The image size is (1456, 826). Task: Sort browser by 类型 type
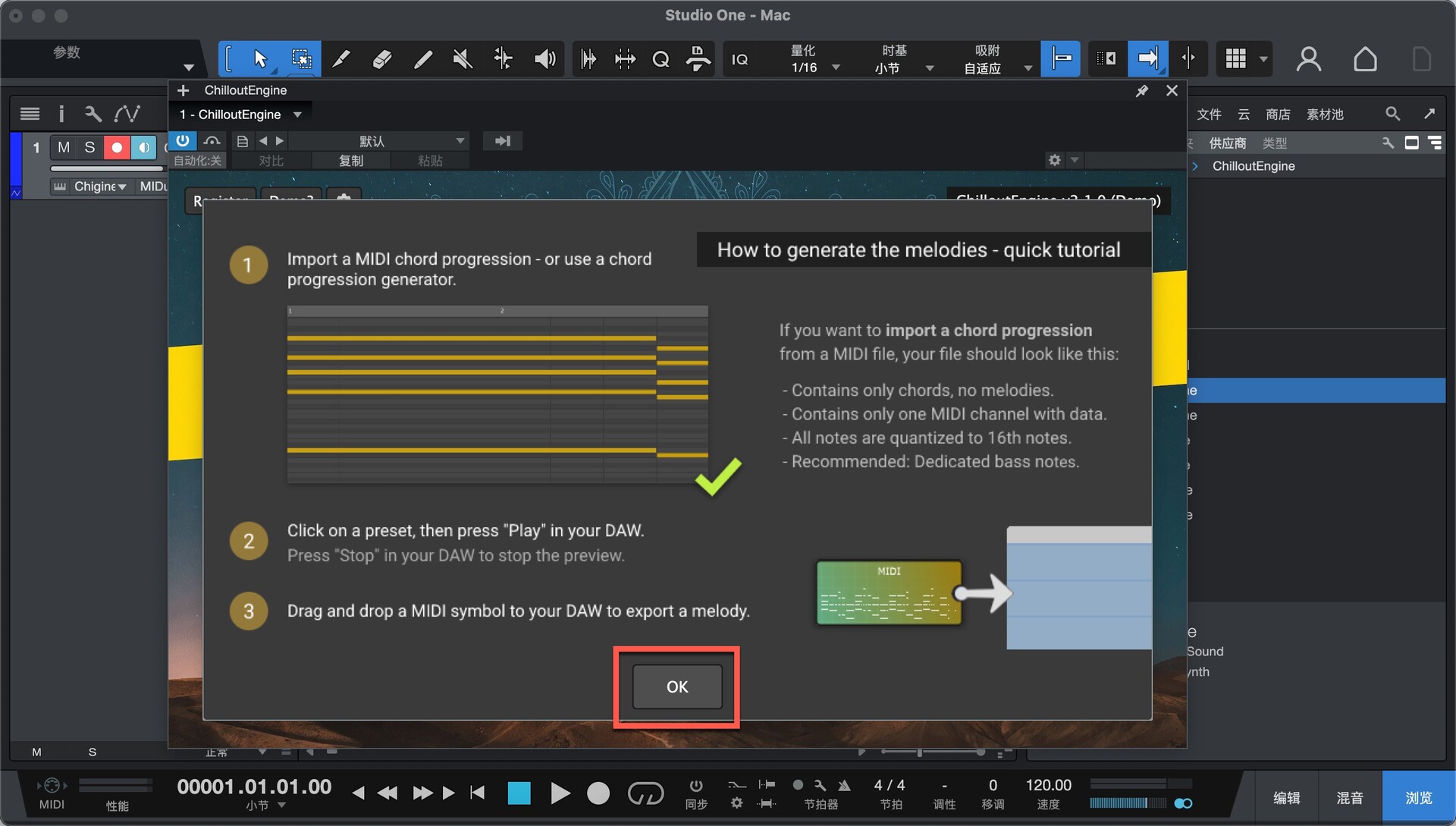1275,143
